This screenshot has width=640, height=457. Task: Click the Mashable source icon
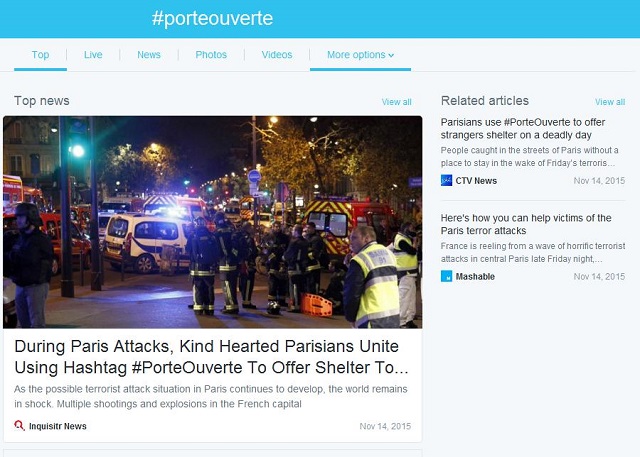click(447, 276)
